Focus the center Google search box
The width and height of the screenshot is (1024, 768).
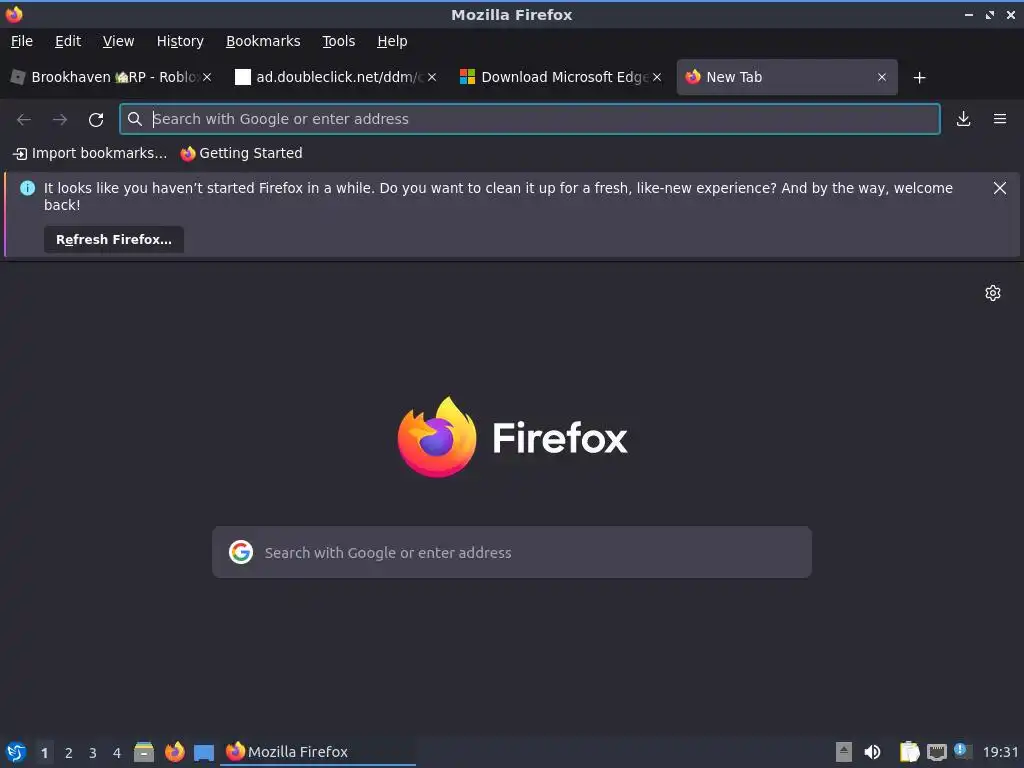[512, 552]
